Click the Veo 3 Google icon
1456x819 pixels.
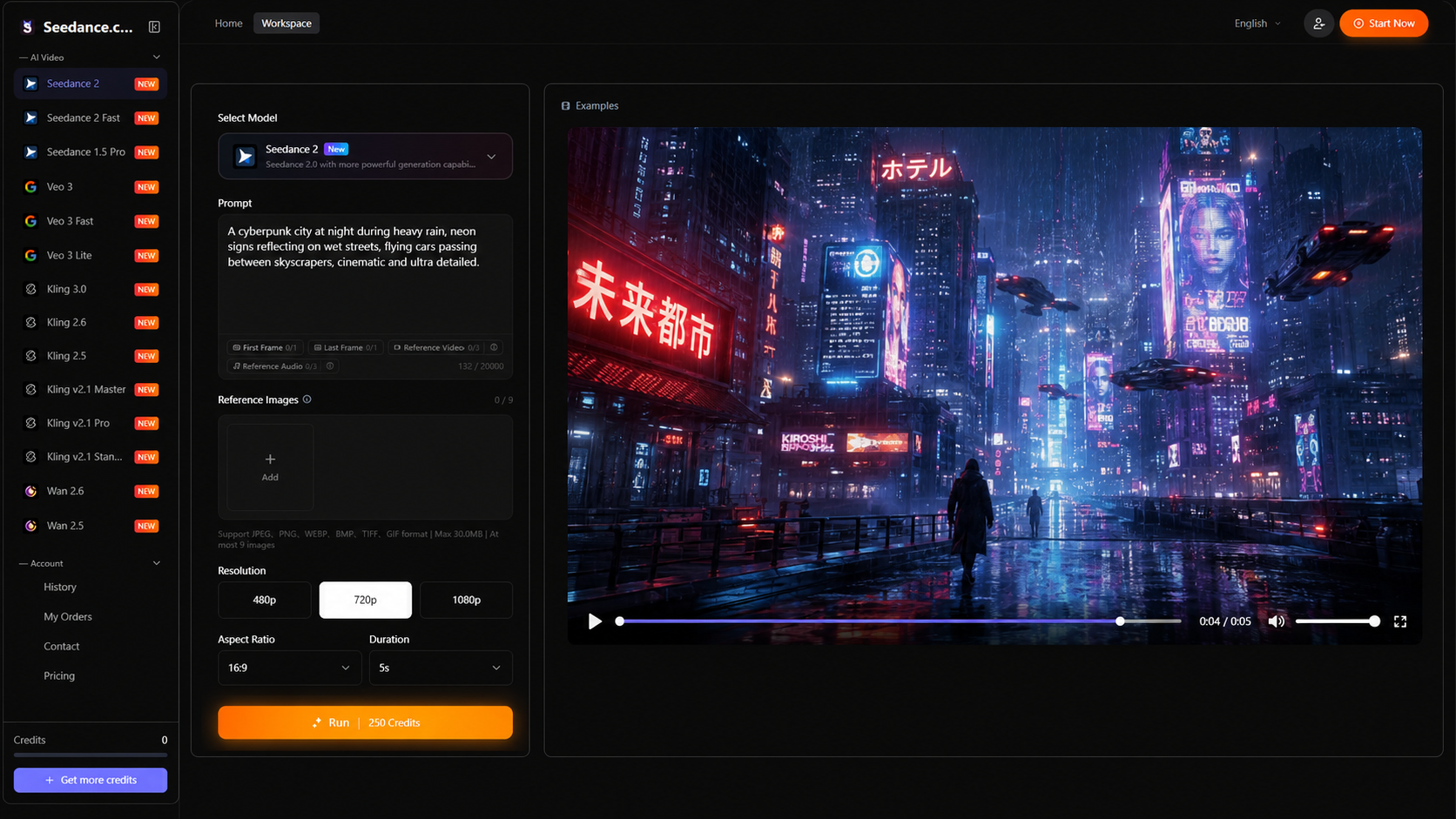pos(30,186)
